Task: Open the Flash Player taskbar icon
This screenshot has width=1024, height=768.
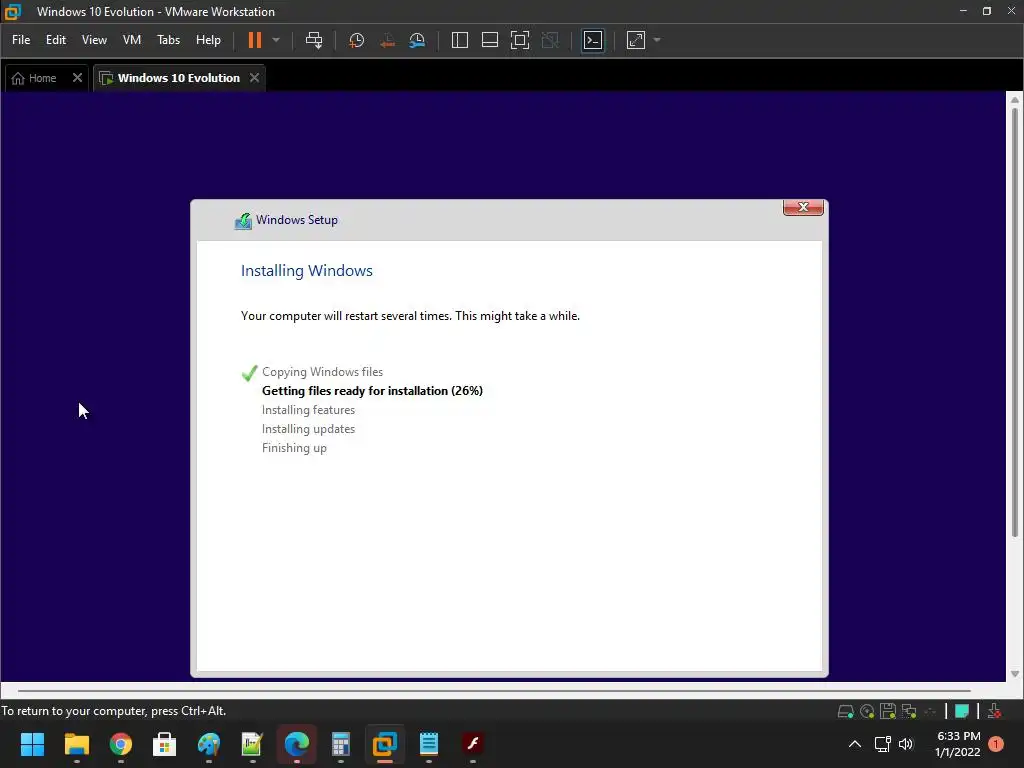Action: click(473, 744)
